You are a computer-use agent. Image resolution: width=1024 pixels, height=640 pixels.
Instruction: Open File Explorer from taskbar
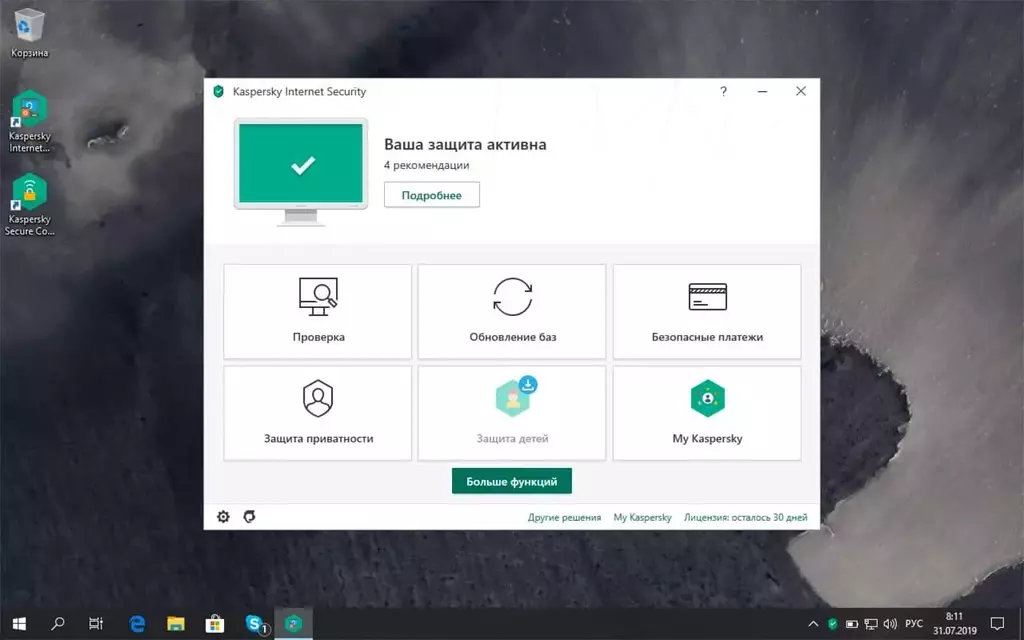click(176, 624)
